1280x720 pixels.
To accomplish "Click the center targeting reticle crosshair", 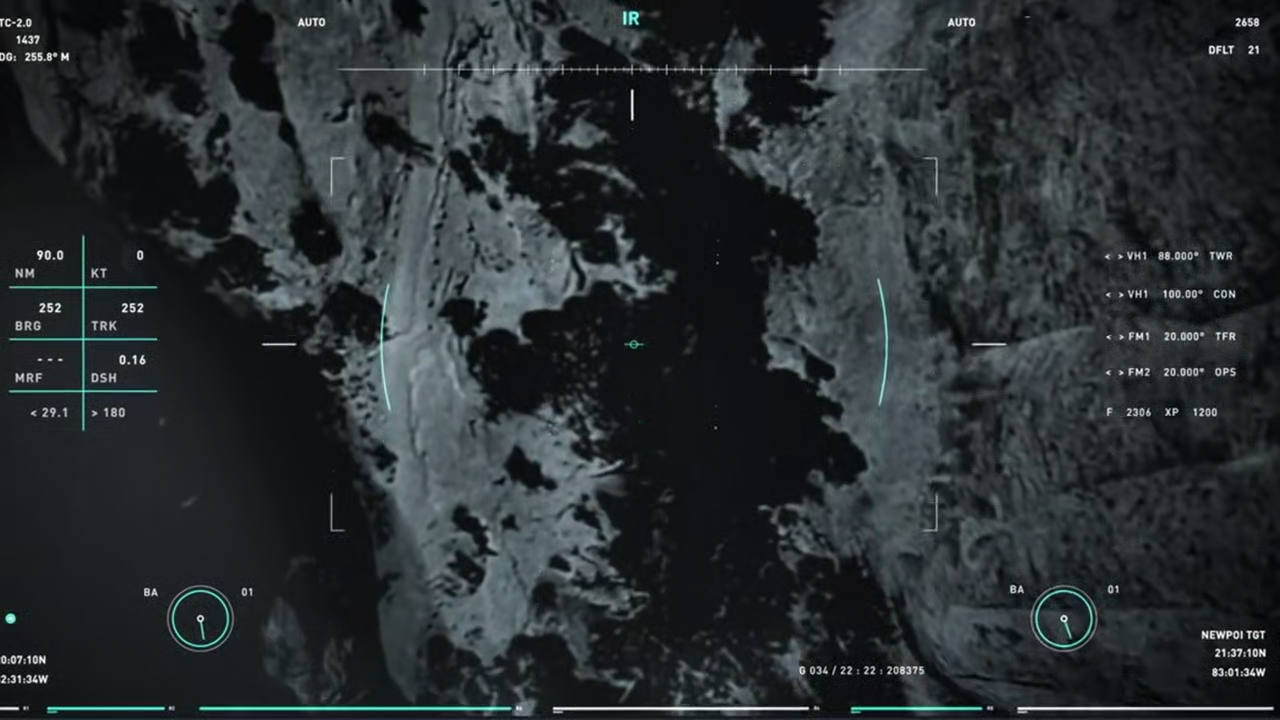I will pos(633,344).
